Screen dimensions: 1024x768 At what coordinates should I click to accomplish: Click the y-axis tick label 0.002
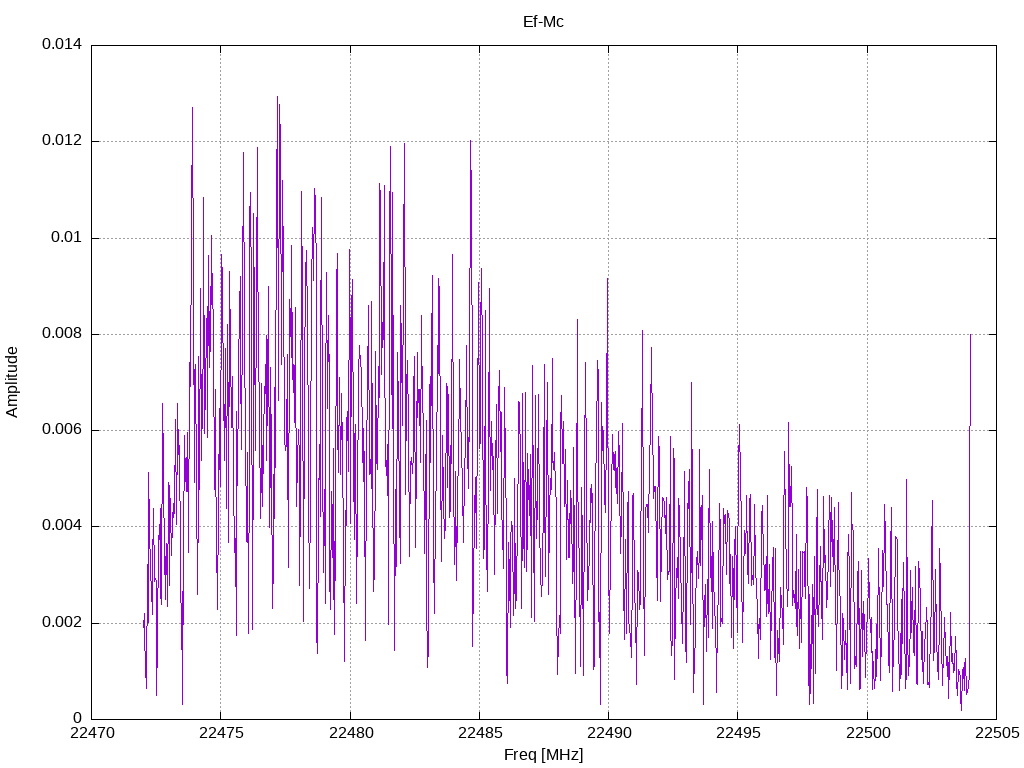tap(62, 622)
